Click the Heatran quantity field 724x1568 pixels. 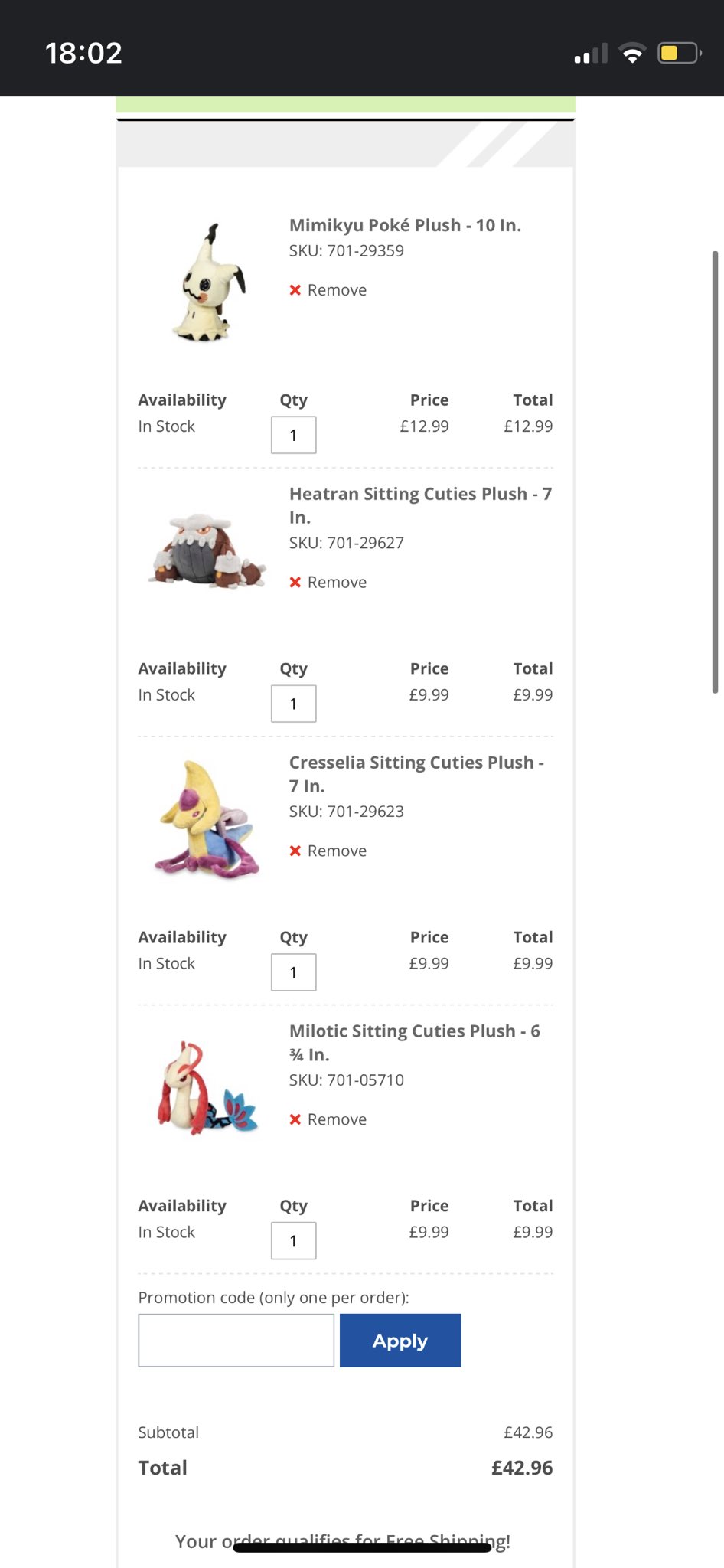[x=294, y=704]
